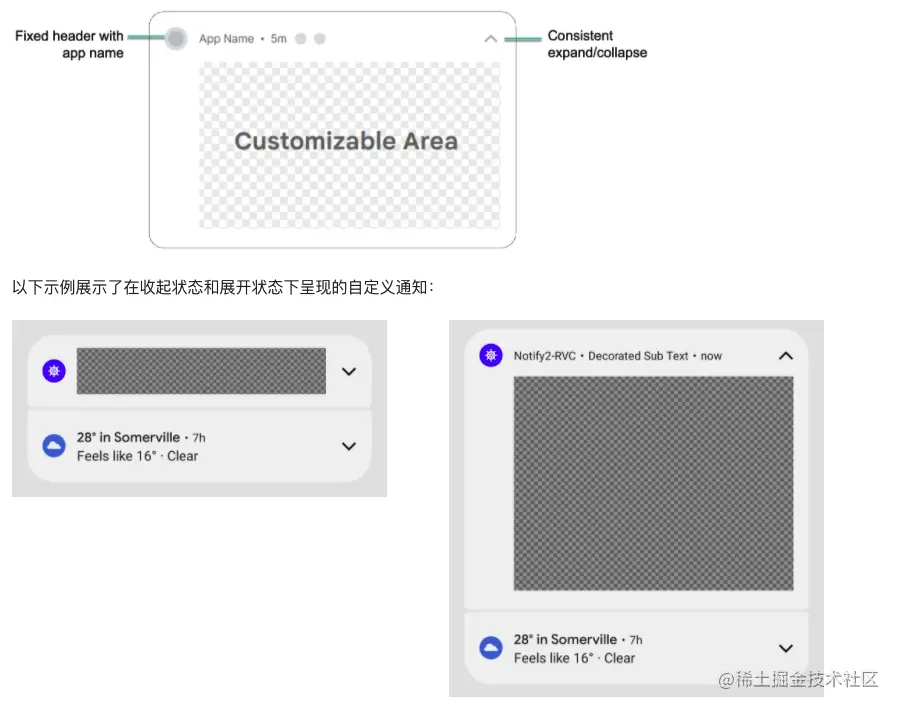Viewport: 899px width, 710px height.
Task: Click the gray app icon circle in header diagram
Action: (x=177, y=38)
